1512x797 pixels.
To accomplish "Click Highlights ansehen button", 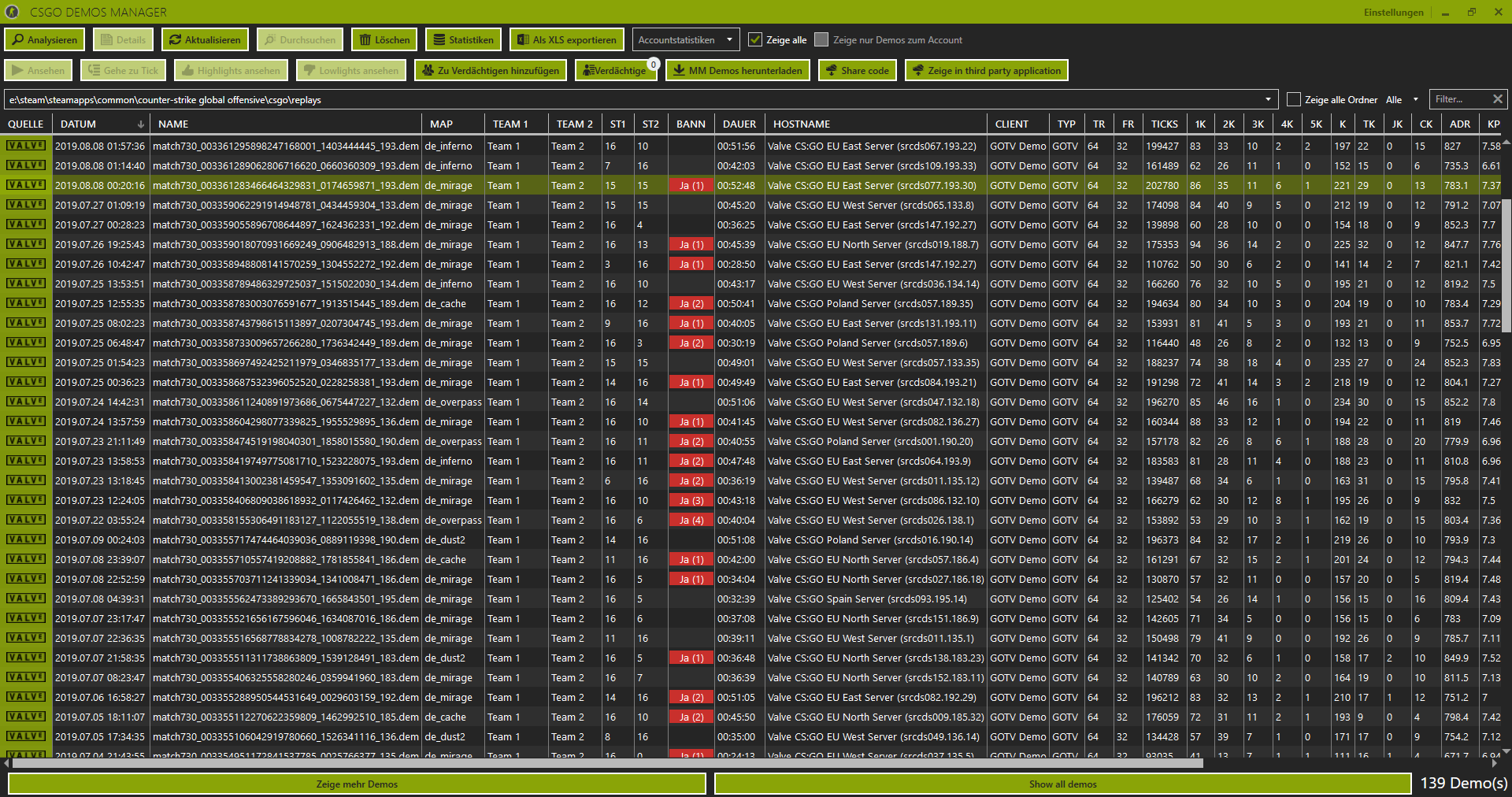I will (x=231, y=70).
